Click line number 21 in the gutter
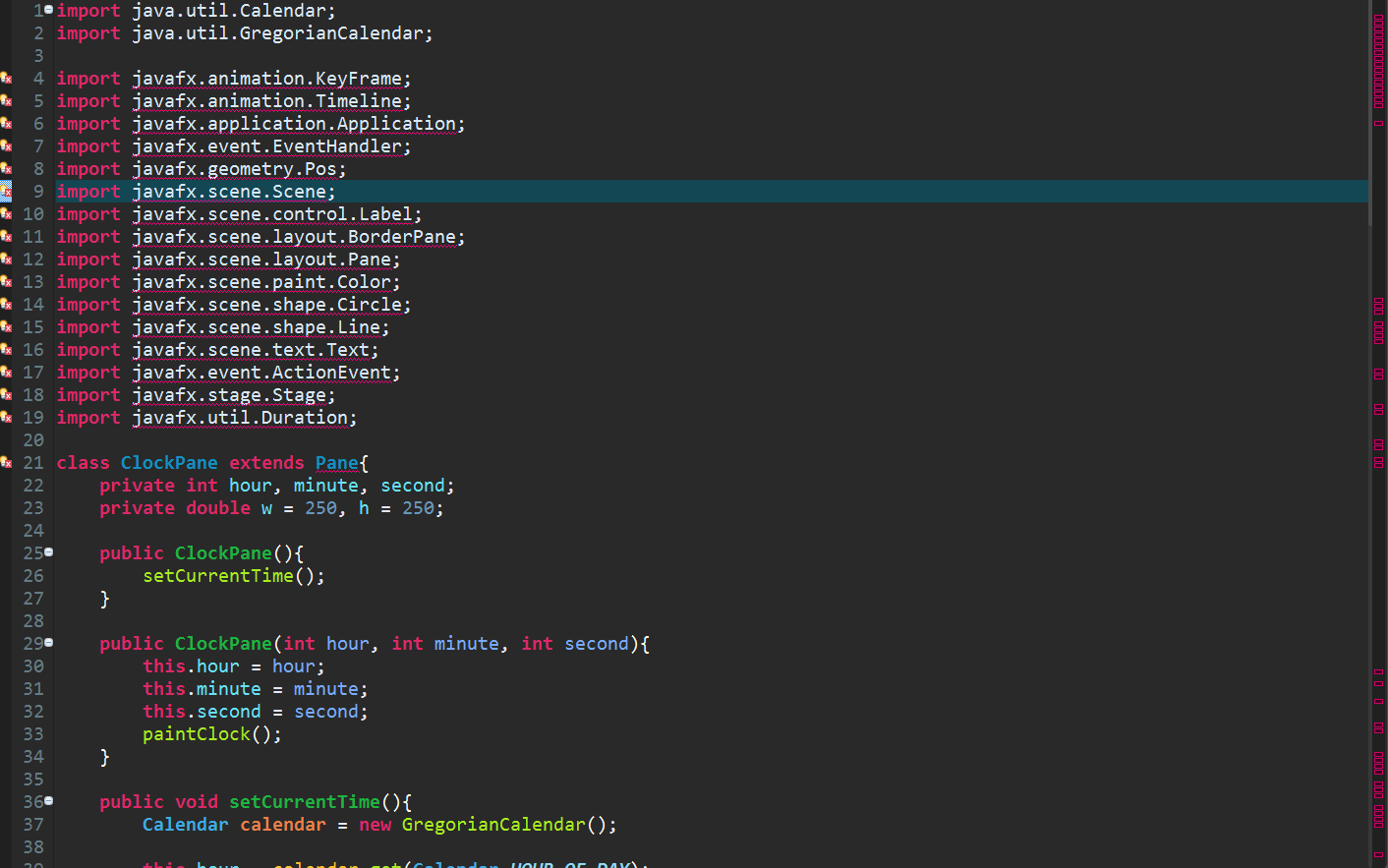Image resolution: width=1388 pixels, height=868 pixels. tap(33, 463)
